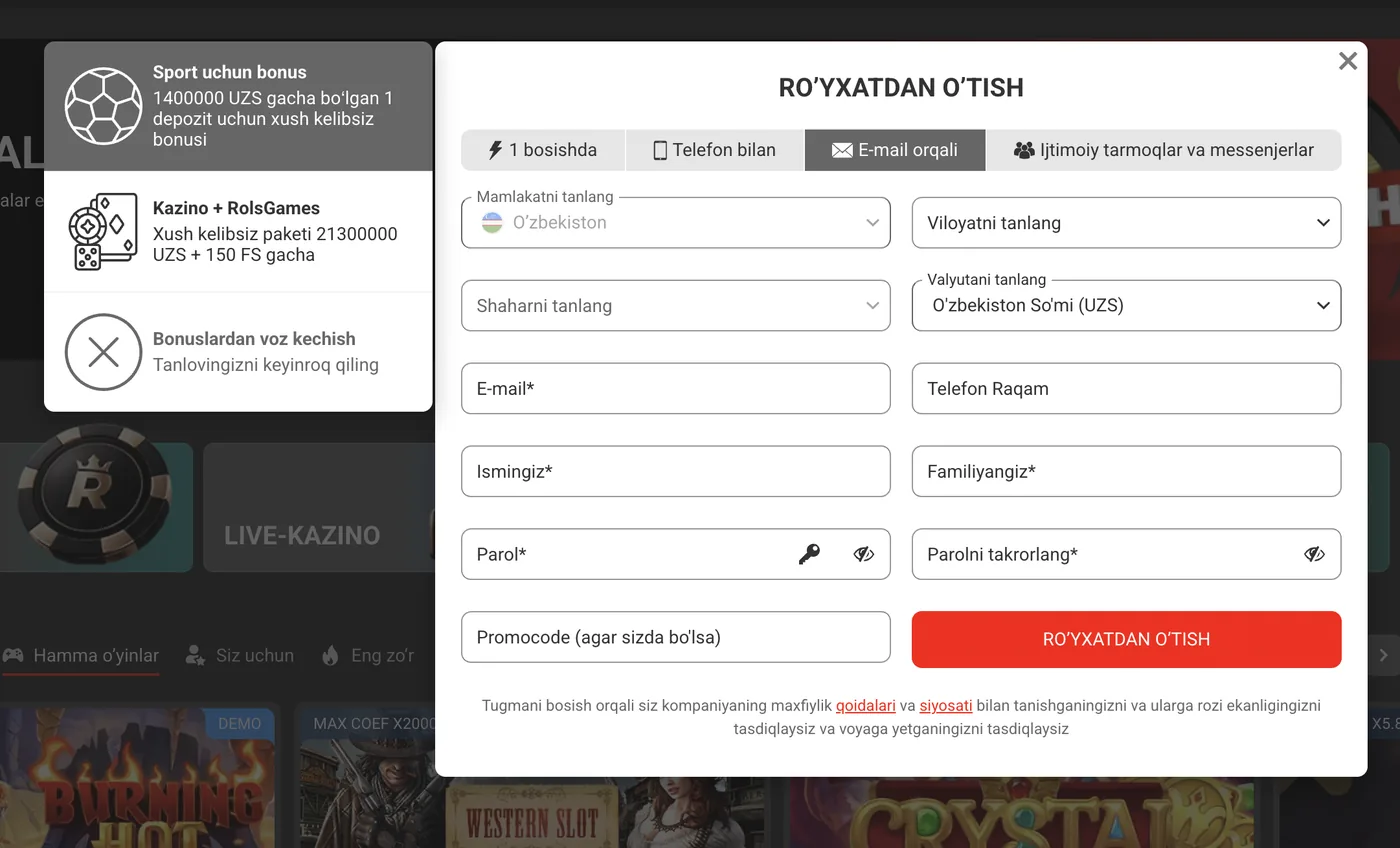Focus the E-mail input field
Image resolution: width=1400 pixels, height=848 pixels.
point(676,389)
